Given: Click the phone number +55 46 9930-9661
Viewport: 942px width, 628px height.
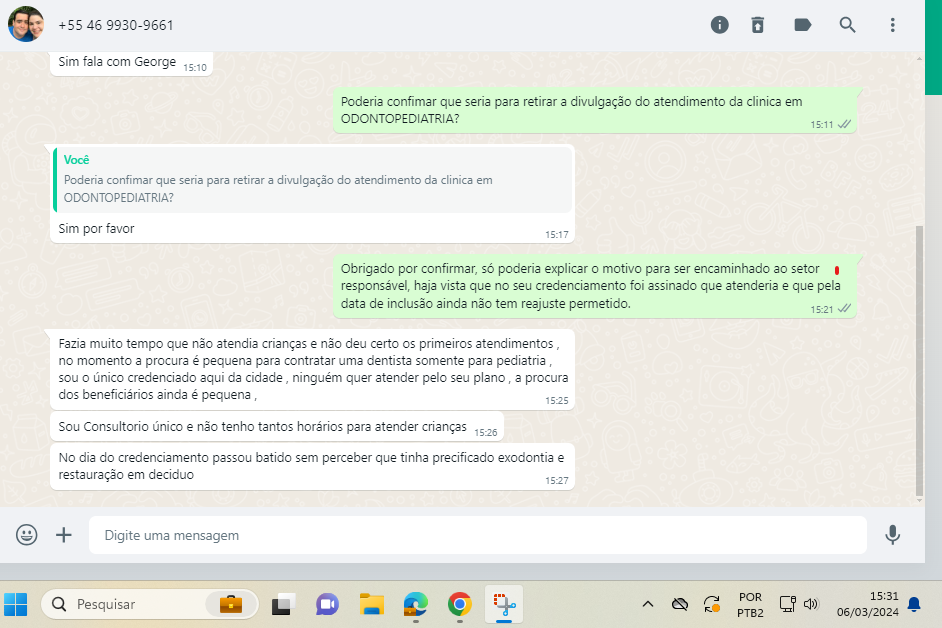Looking at the screenshot, I should [116, 25].
